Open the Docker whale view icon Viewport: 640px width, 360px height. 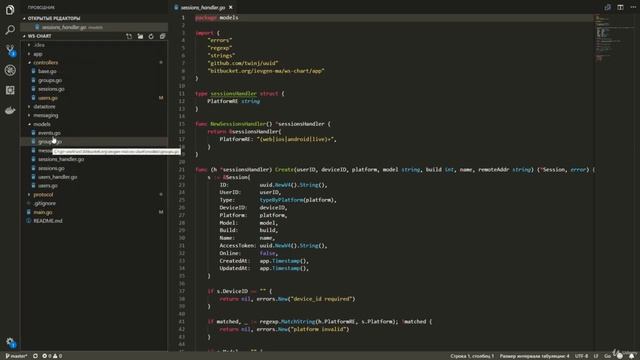(x=10, y=110)
